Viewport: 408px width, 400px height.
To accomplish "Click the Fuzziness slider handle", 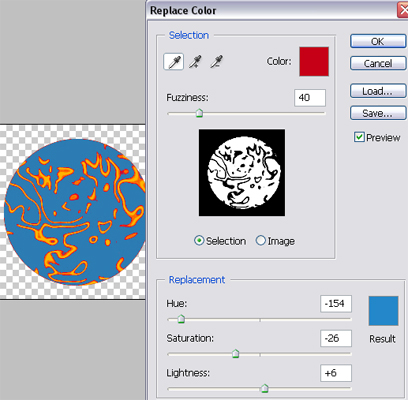I will 199,113.
